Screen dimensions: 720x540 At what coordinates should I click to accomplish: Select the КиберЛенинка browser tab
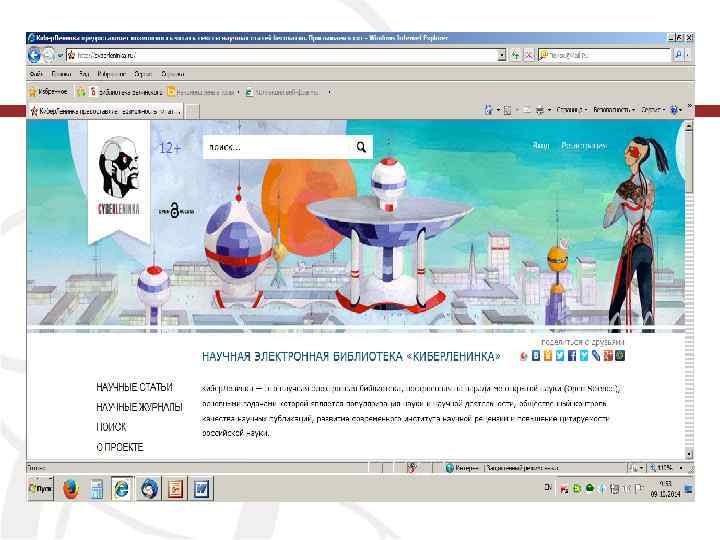pyautogui.click(x=106, y=111)
